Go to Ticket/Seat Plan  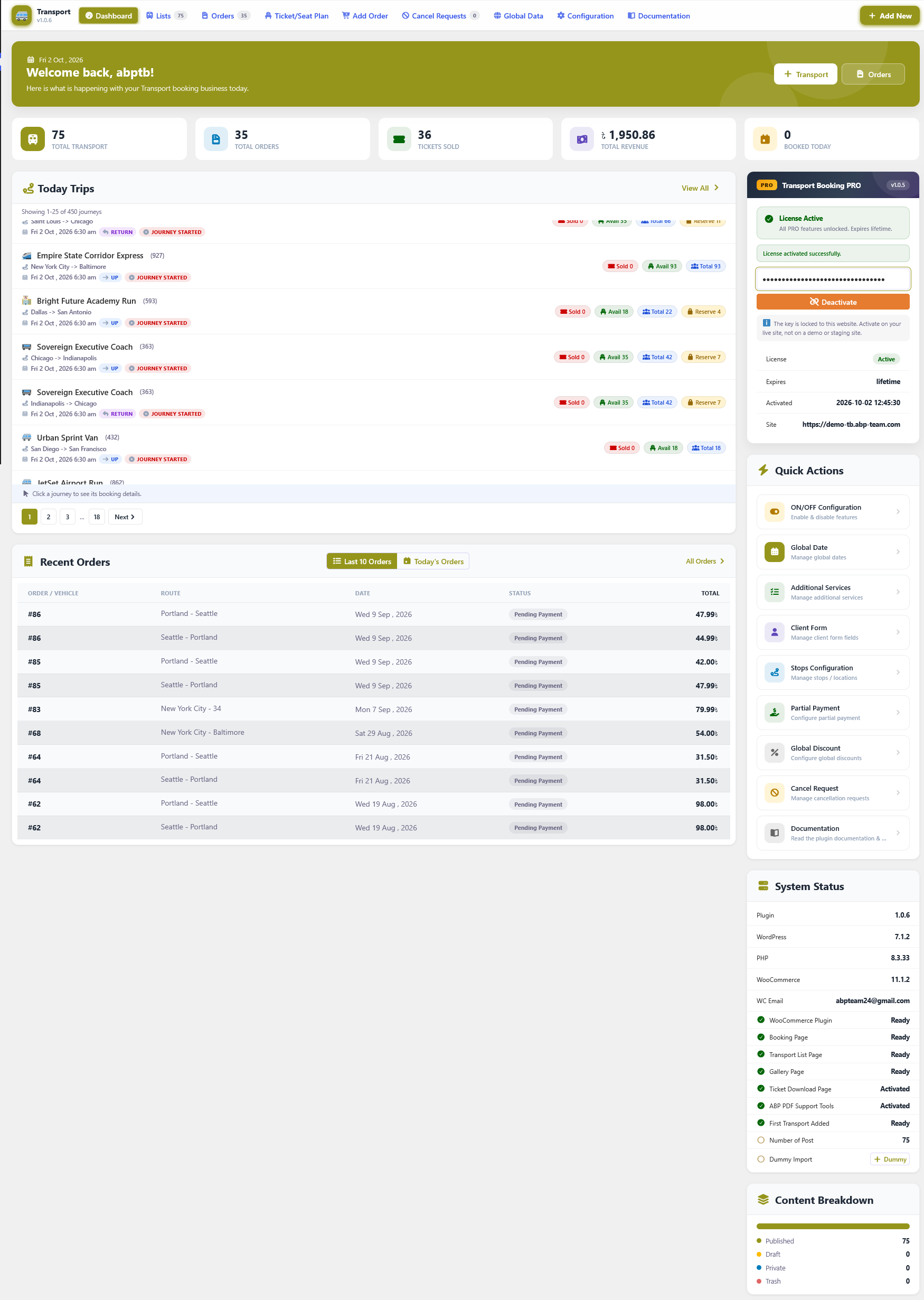296,15
